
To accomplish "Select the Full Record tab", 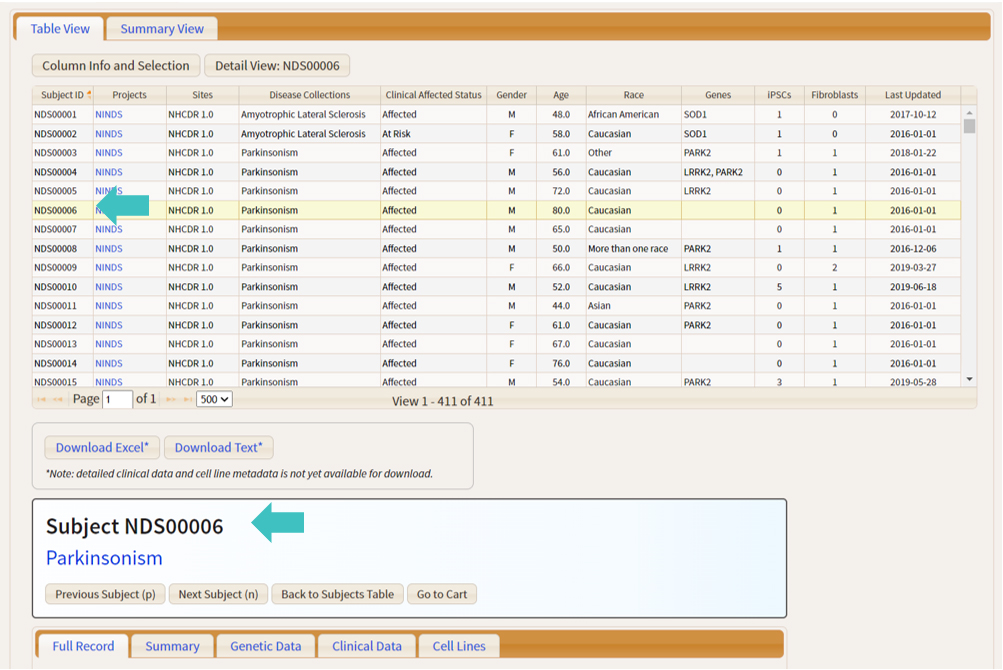I will coord(83,646).
